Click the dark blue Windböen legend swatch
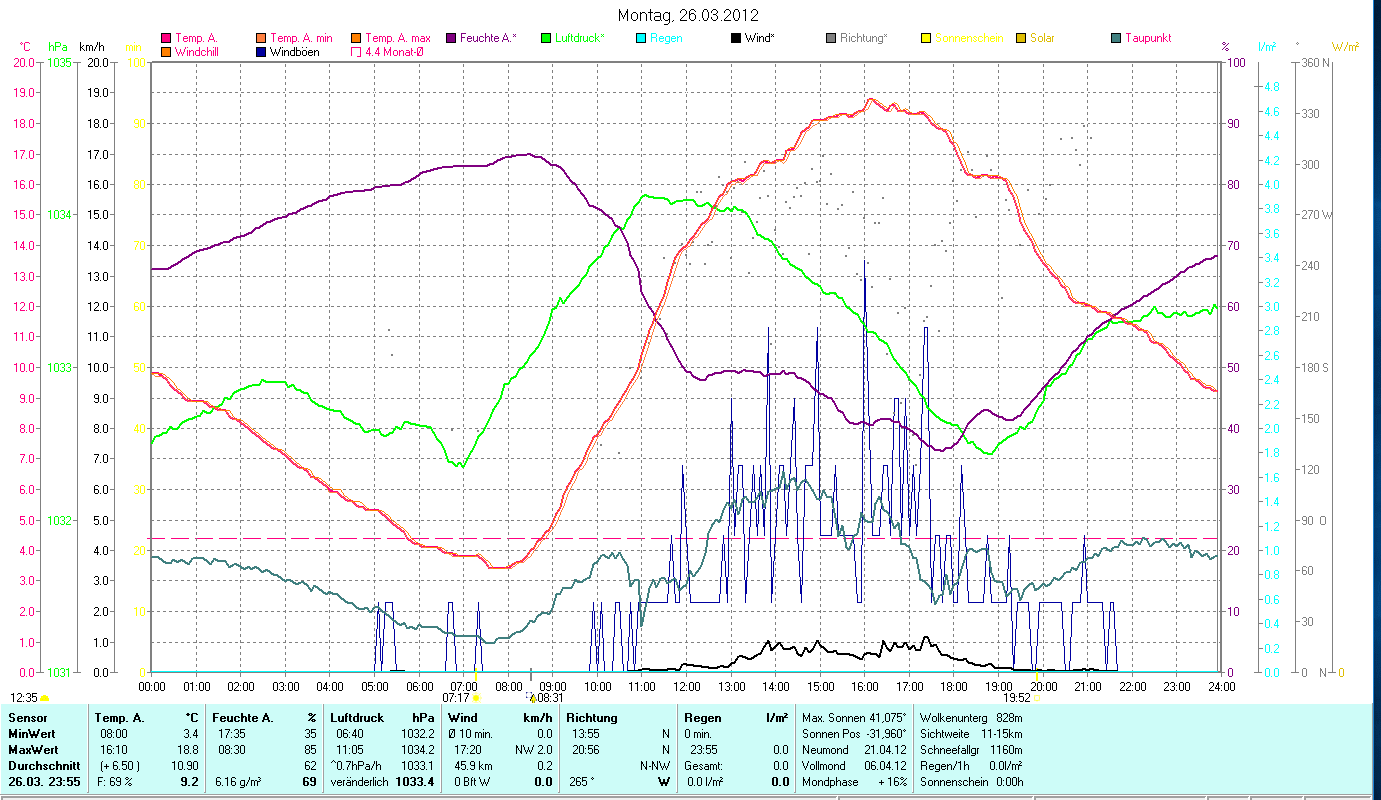 point(260,52)
